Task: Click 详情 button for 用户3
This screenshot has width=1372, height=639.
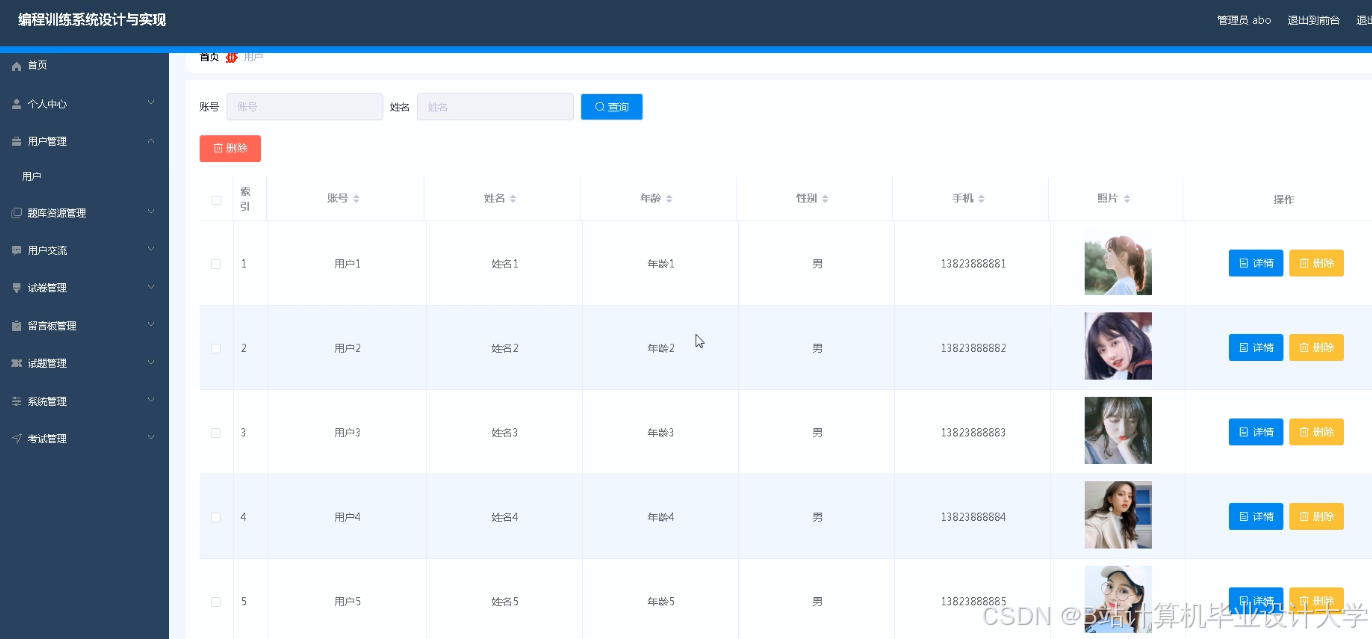Action: (x=1256, y=432)
